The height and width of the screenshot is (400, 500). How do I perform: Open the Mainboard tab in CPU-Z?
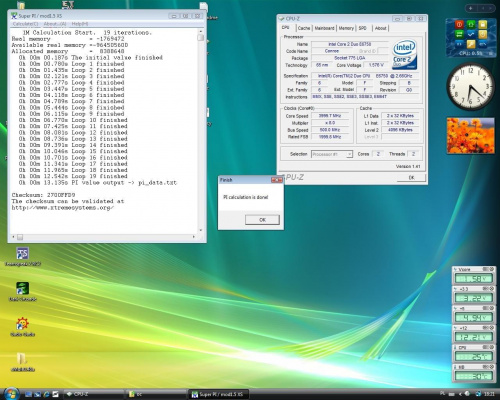pyautogui.click(x=324, y=28)
